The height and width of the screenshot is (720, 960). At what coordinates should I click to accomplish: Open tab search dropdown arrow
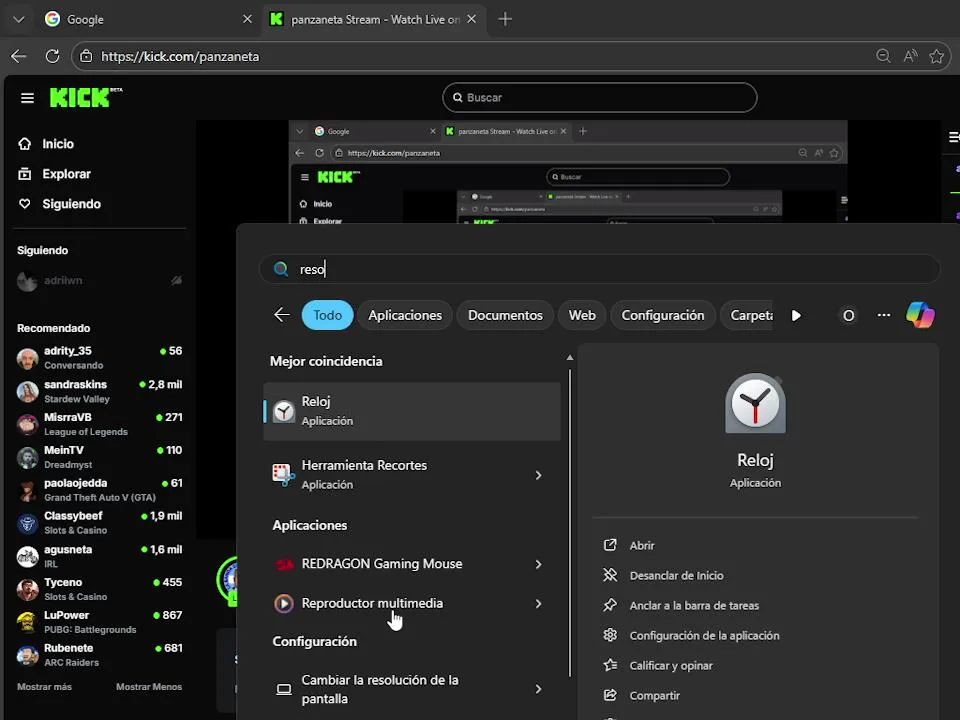pos(19,19)
